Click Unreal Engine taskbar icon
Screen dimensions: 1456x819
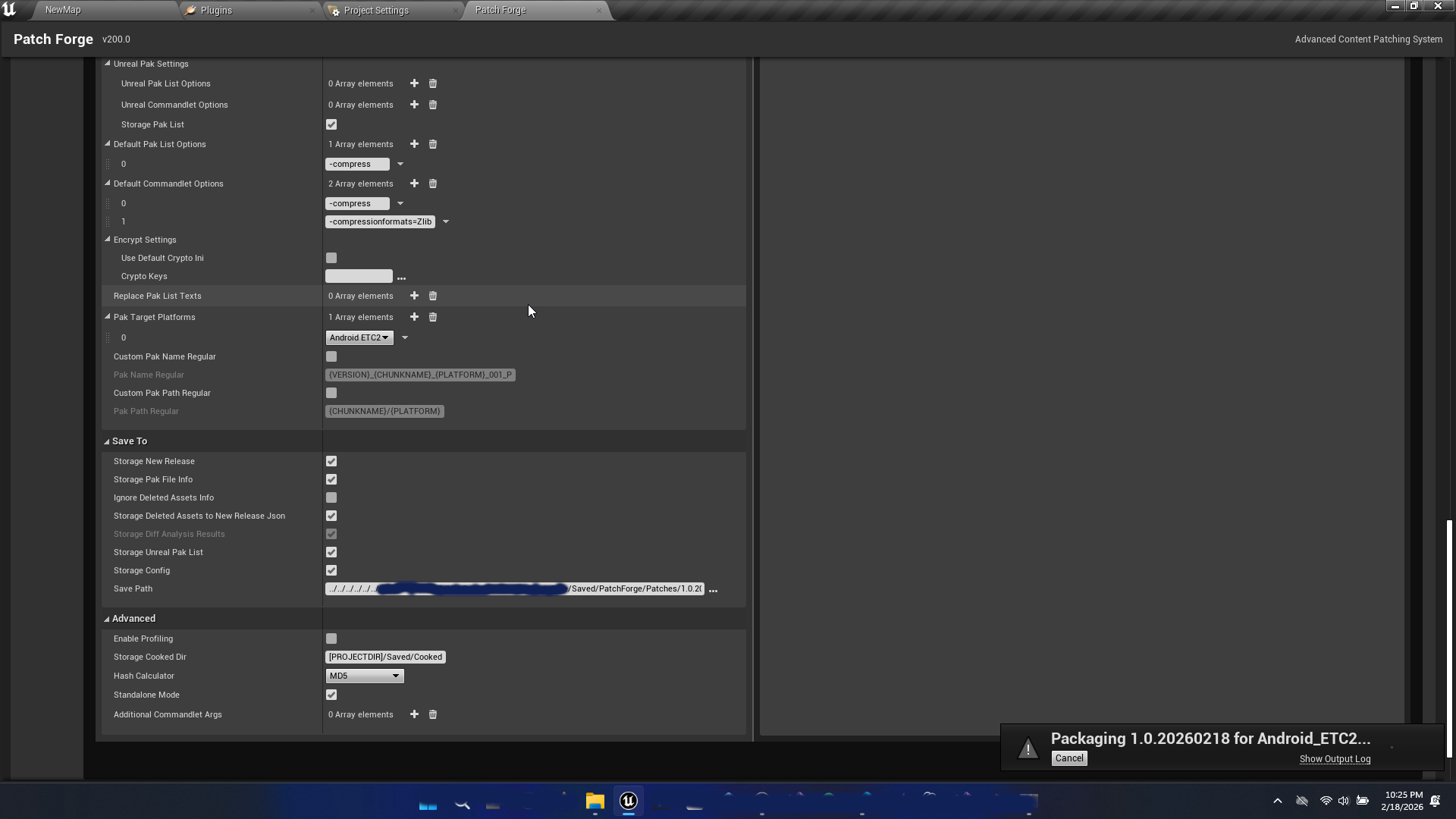point(629,801)
